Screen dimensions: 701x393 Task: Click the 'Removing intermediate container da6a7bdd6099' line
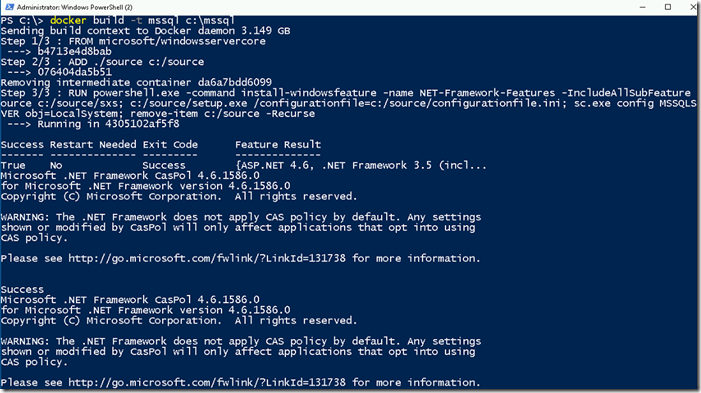click(136, 83)
